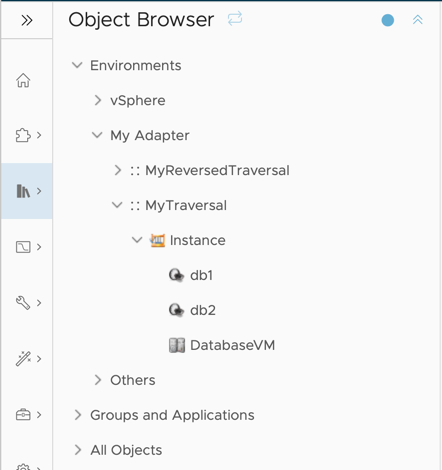Collapse the Environments tree node
The width and height of the screenshot is (442, 470).
[x=77, y=65]
